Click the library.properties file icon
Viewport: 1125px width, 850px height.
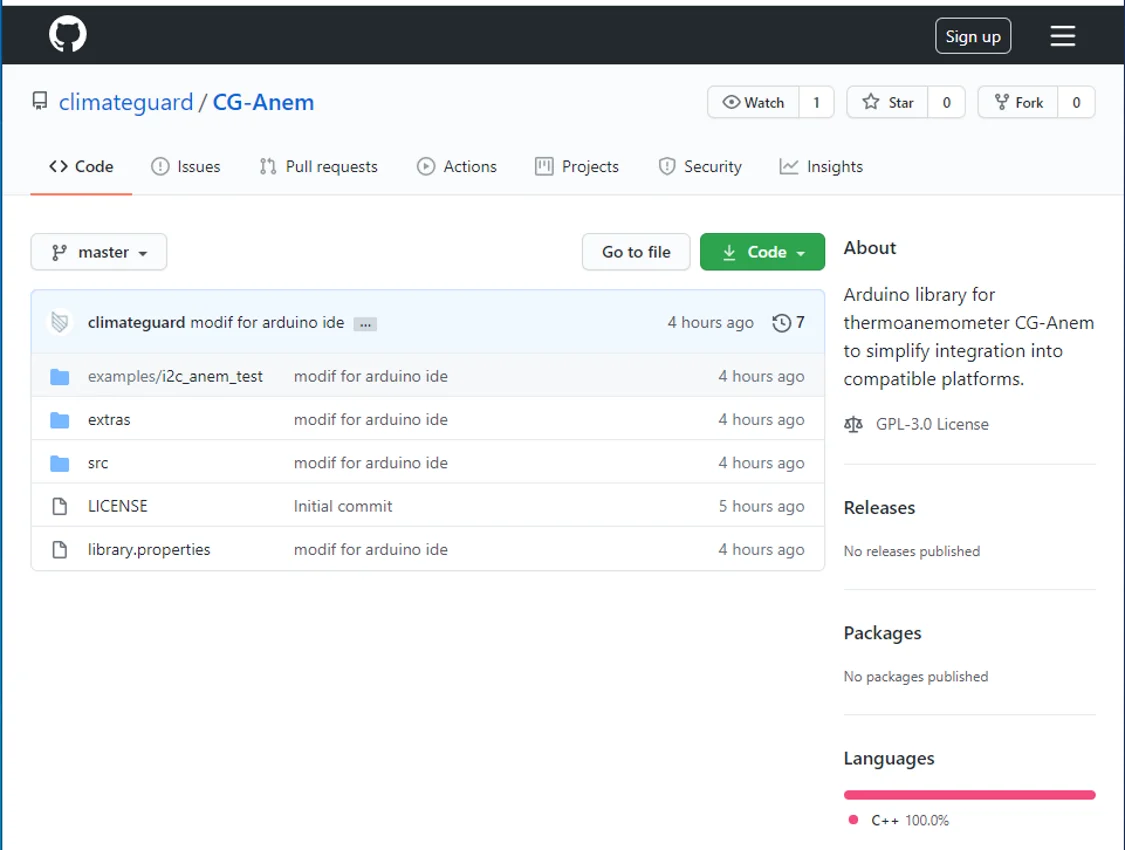click(x=60, y=550)
